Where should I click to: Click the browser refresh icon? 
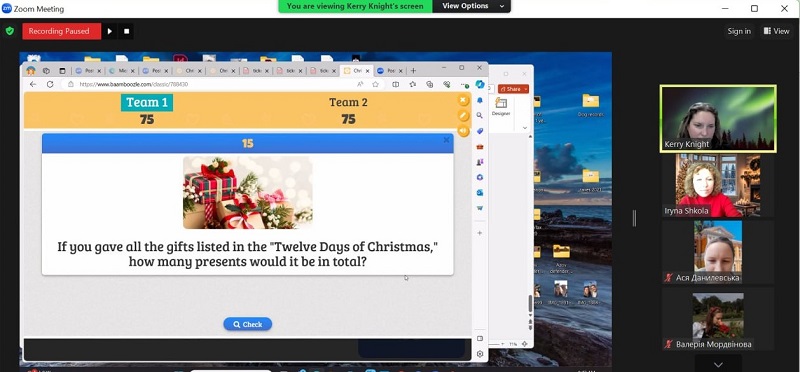point(50,84)
